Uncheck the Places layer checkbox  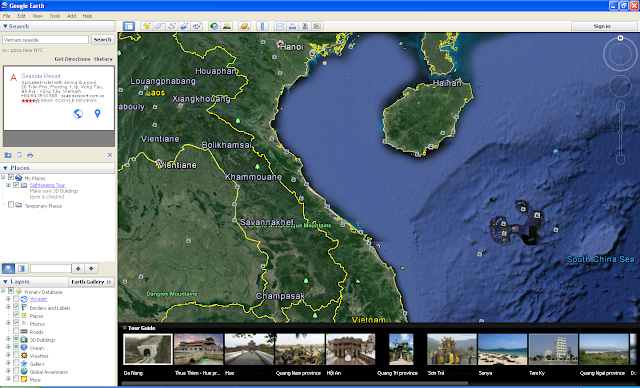point(16,315)
